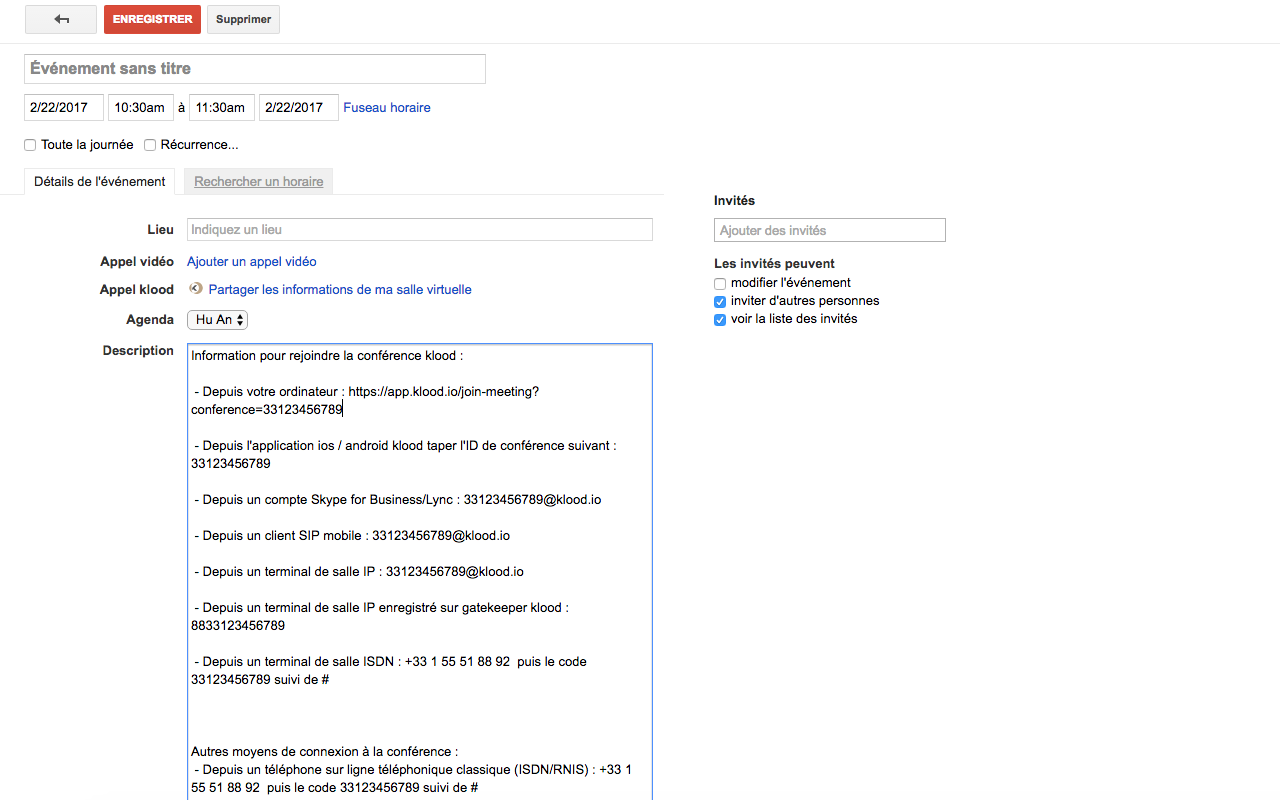Change the 10:30am start time
1280x800 pixels.
[140, 107]
